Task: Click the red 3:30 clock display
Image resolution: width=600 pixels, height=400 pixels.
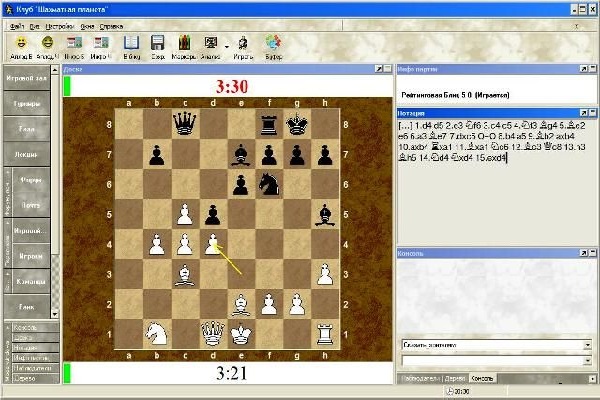Action: 232,86
